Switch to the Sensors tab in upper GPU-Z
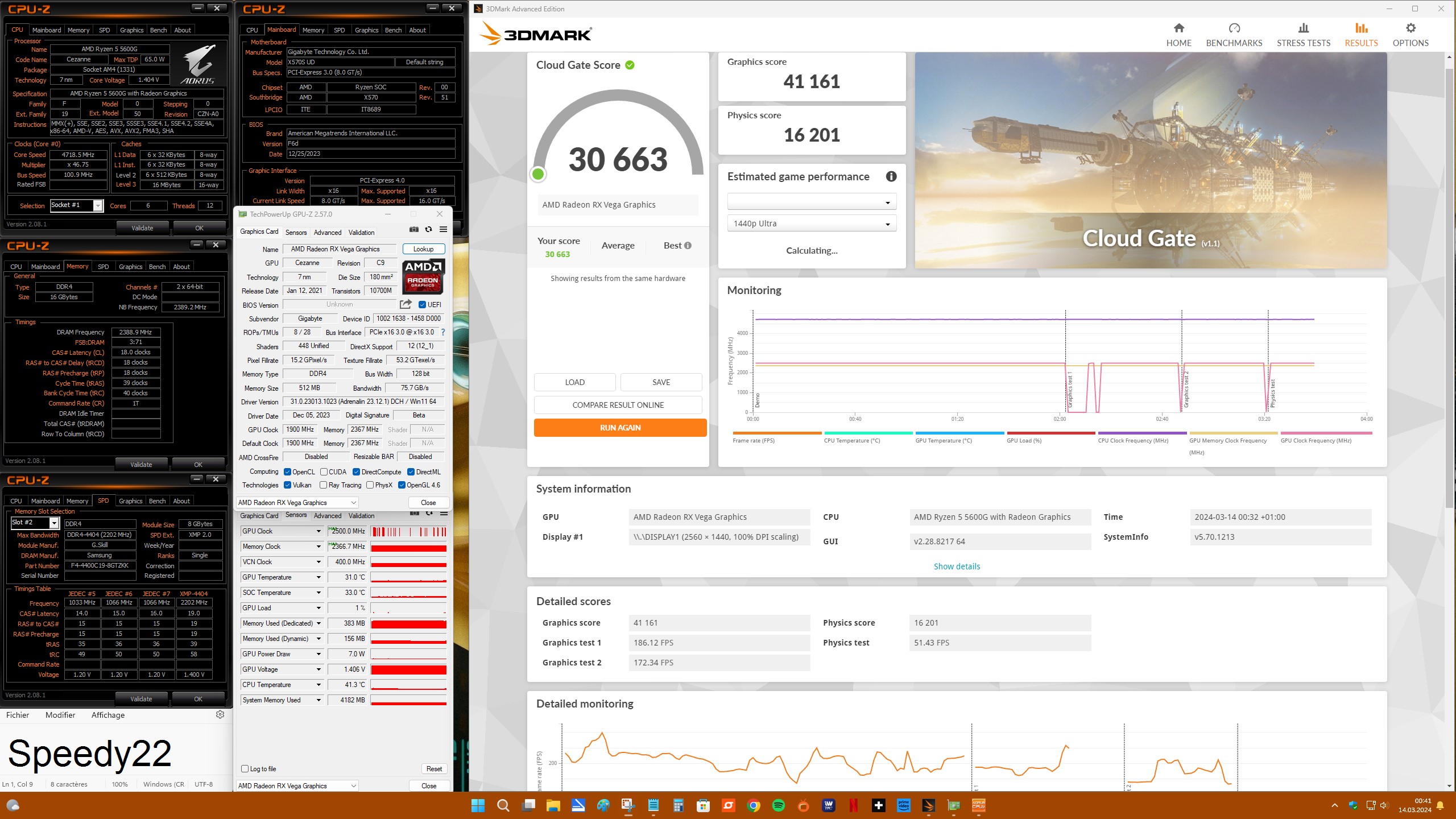 pyautogui.click(x=296, y=232)
